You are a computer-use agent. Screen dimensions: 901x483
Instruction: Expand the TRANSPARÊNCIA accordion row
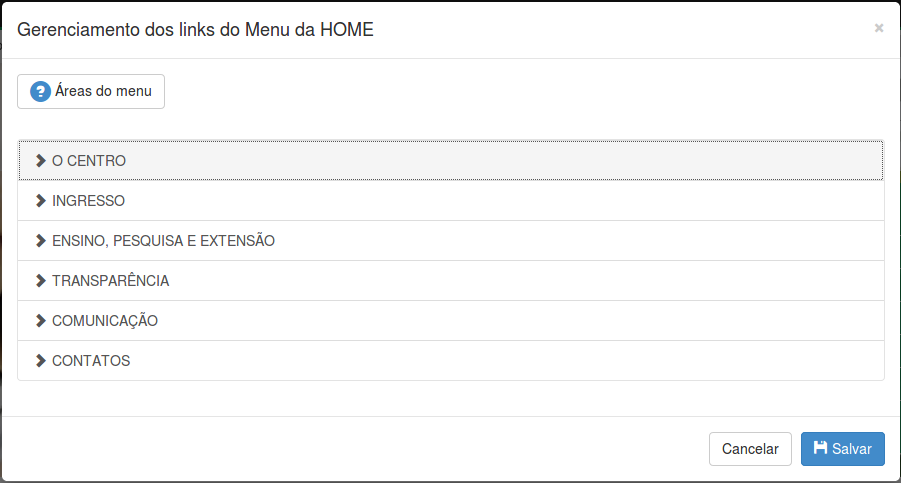[x=450, y=280]
